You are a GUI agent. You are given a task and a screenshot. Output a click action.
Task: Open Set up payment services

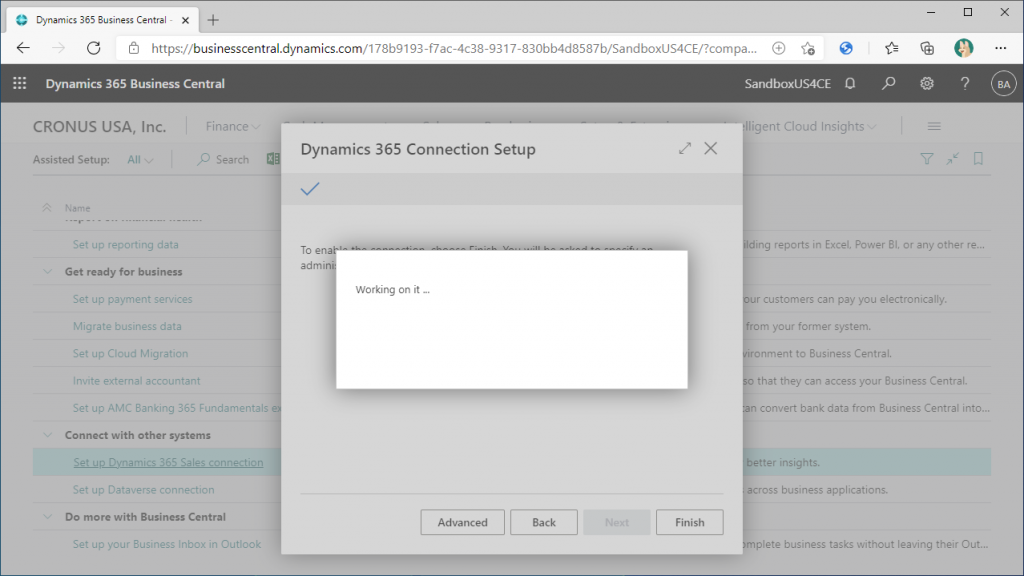(x=133, y=299)
